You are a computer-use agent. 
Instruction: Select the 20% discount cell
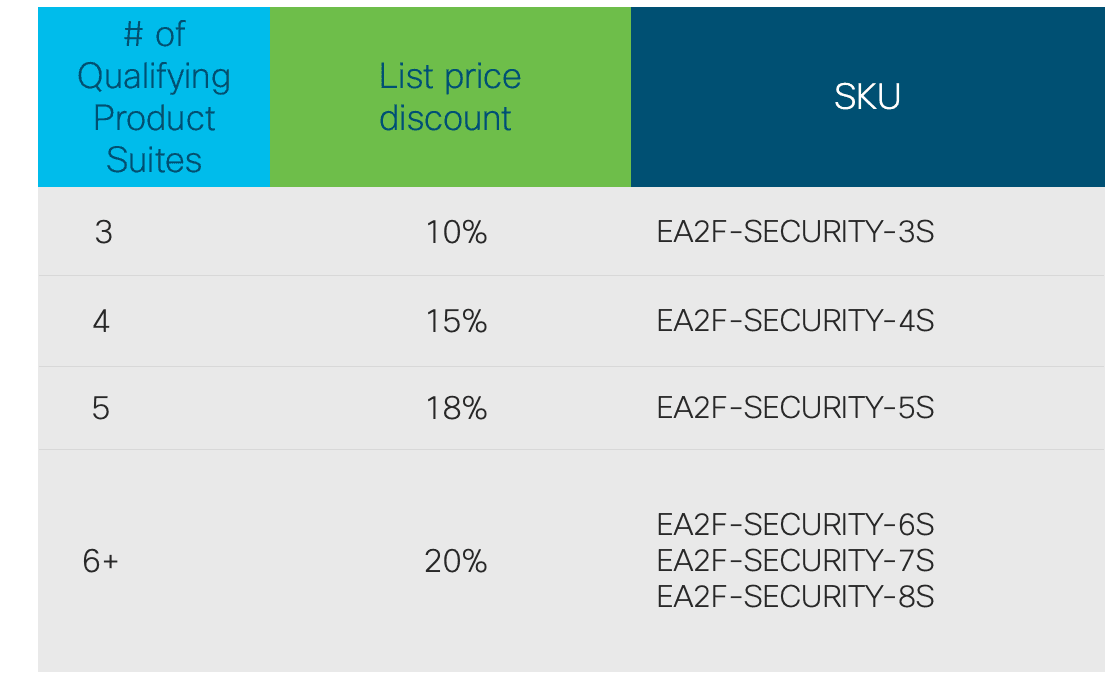coord(456,561)
